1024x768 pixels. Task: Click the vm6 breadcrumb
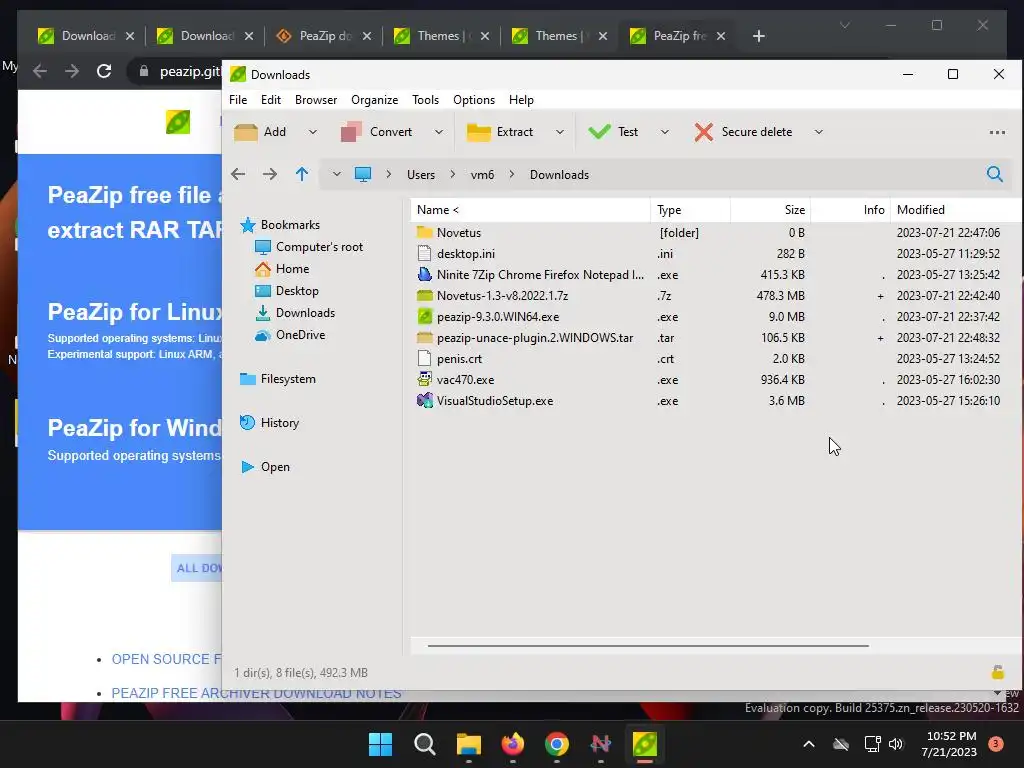[482, 174]
